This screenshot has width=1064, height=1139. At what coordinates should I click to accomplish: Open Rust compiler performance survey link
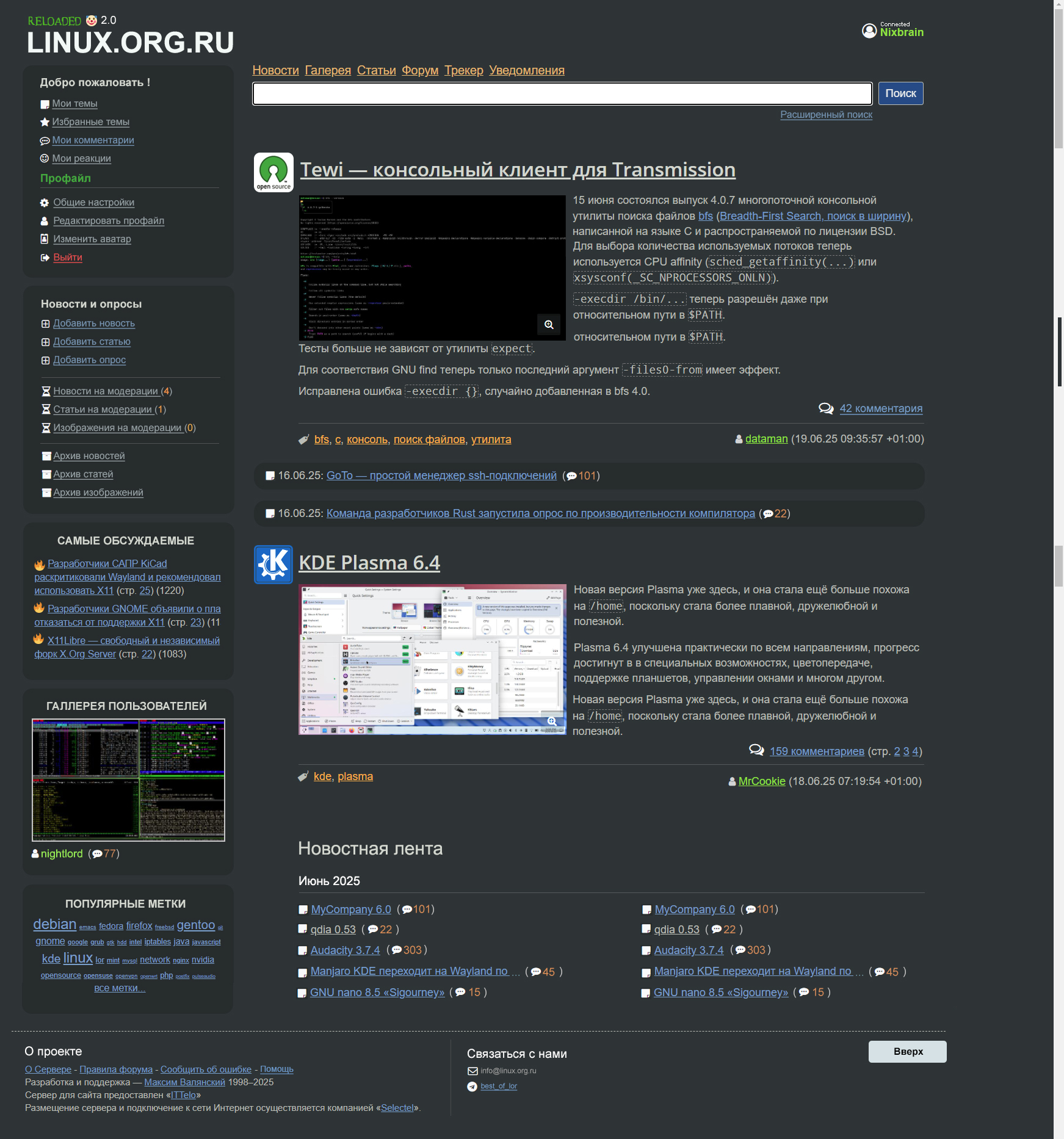pyautogui.click(x=541, y=513)
